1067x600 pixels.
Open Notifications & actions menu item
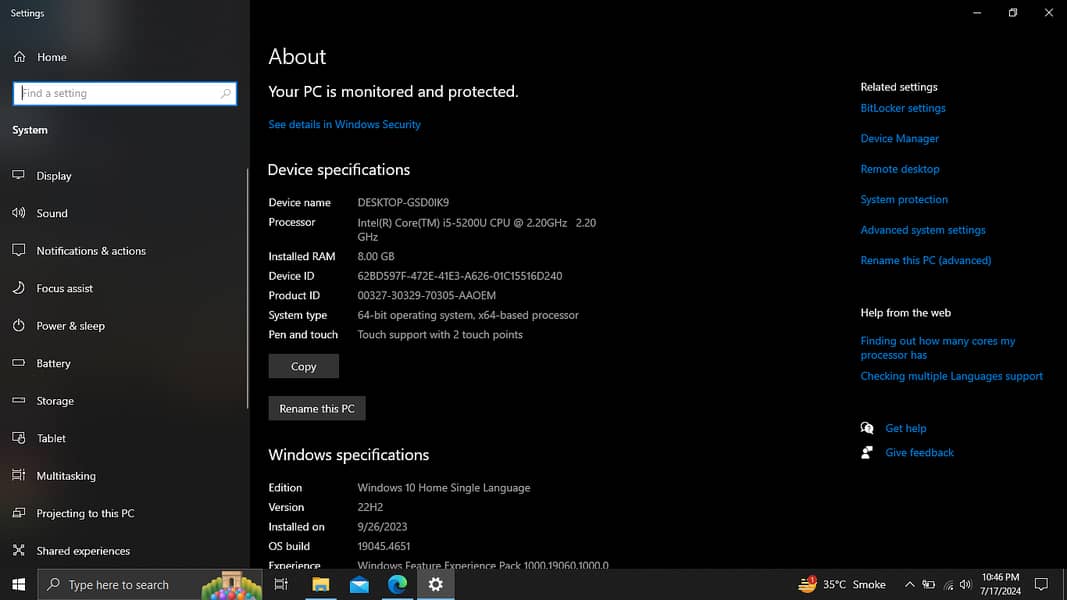pyautogui.click(x=91, y=251)
